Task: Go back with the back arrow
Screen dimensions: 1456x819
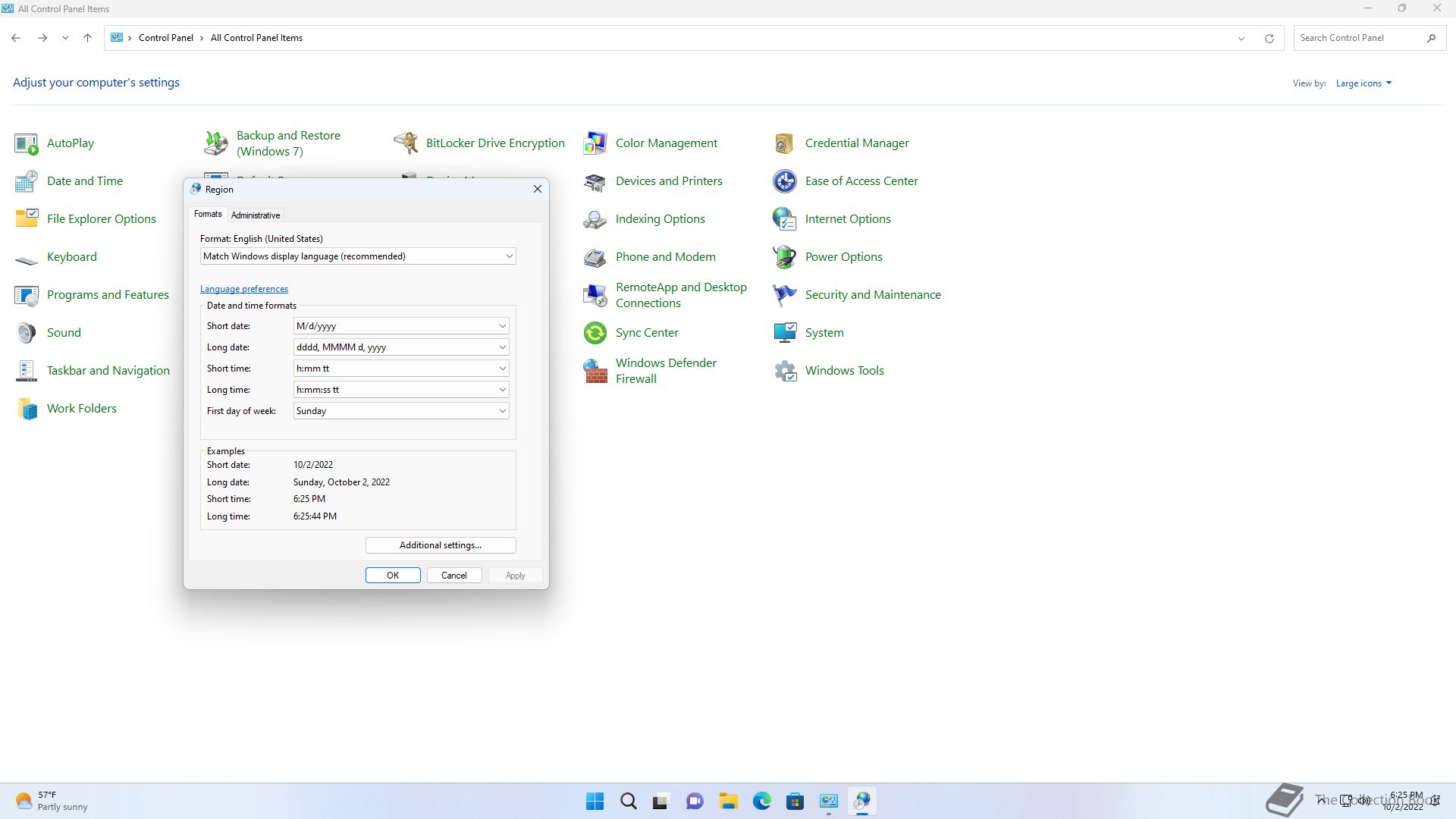Action: [x=16, y=38]
